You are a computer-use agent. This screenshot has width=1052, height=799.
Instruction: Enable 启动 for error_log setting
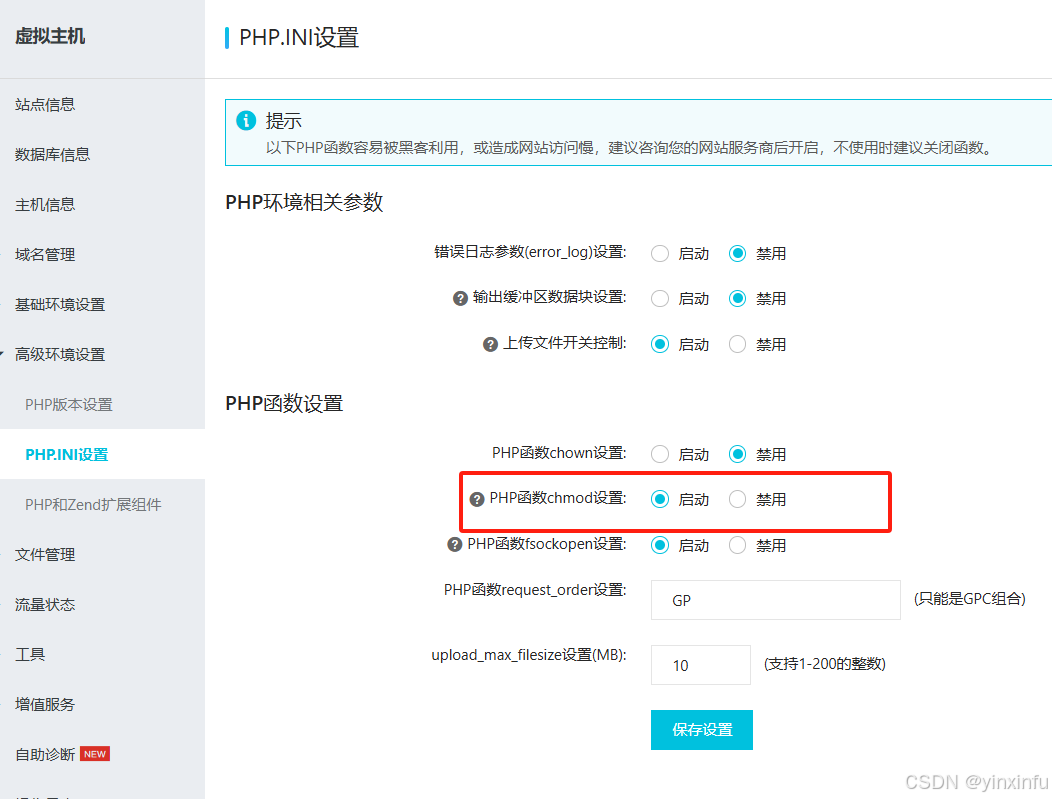(660, 253)
